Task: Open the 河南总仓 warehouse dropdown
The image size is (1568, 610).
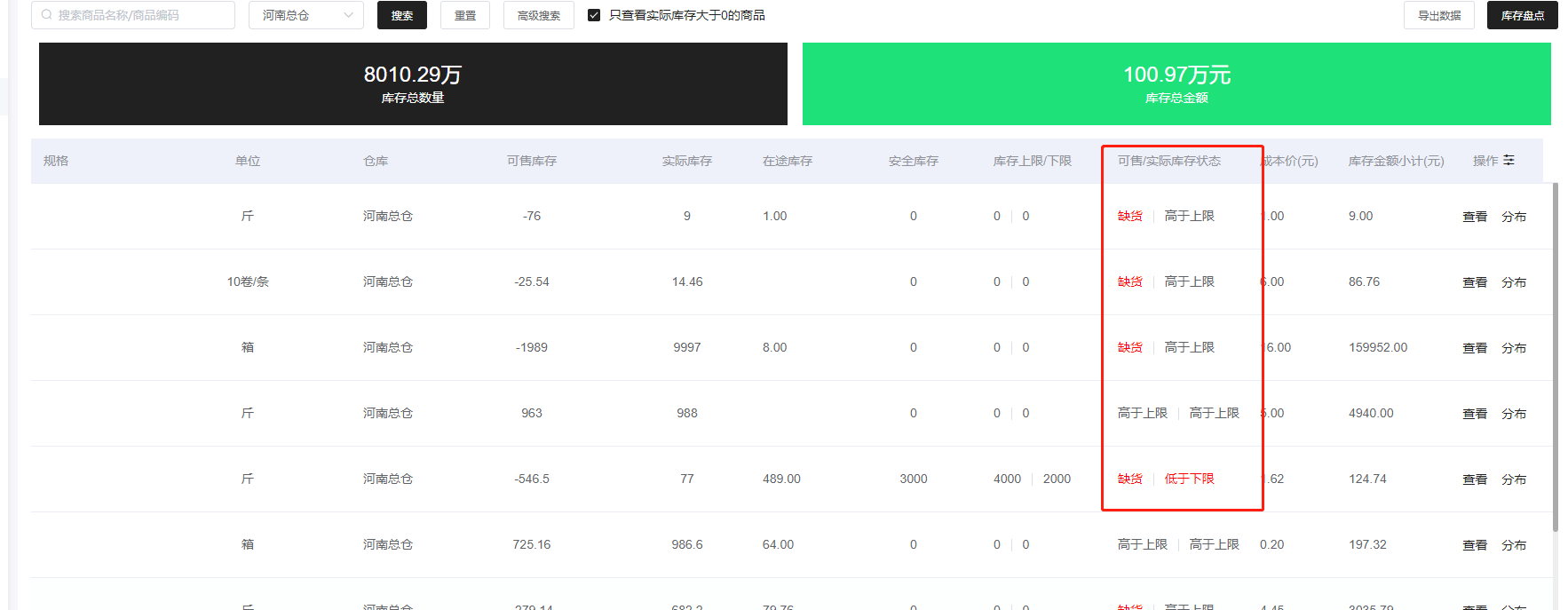Action: [306, 15]
